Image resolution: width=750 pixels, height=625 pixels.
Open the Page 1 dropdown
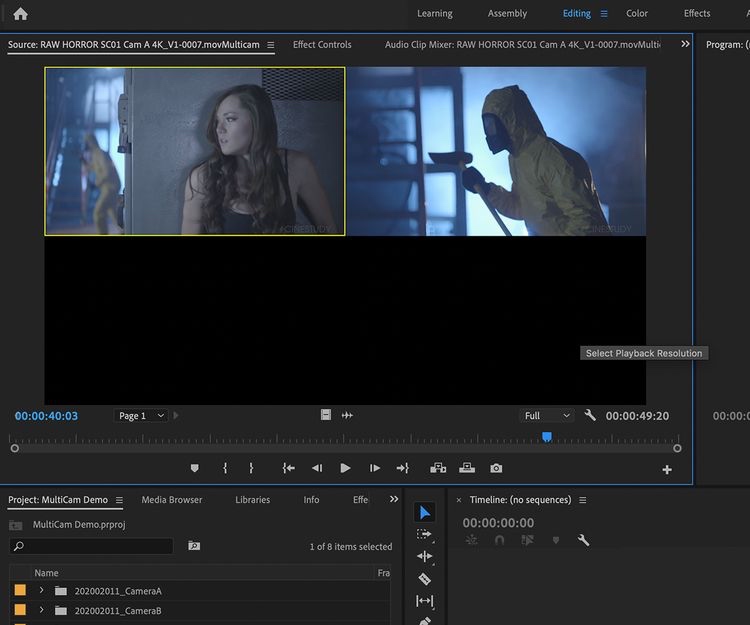pos(141,416)
